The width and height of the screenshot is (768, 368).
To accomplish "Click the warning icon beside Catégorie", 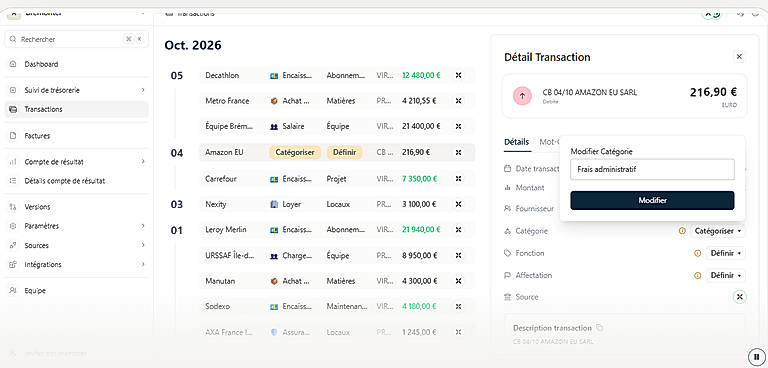I will click(682, 231).
